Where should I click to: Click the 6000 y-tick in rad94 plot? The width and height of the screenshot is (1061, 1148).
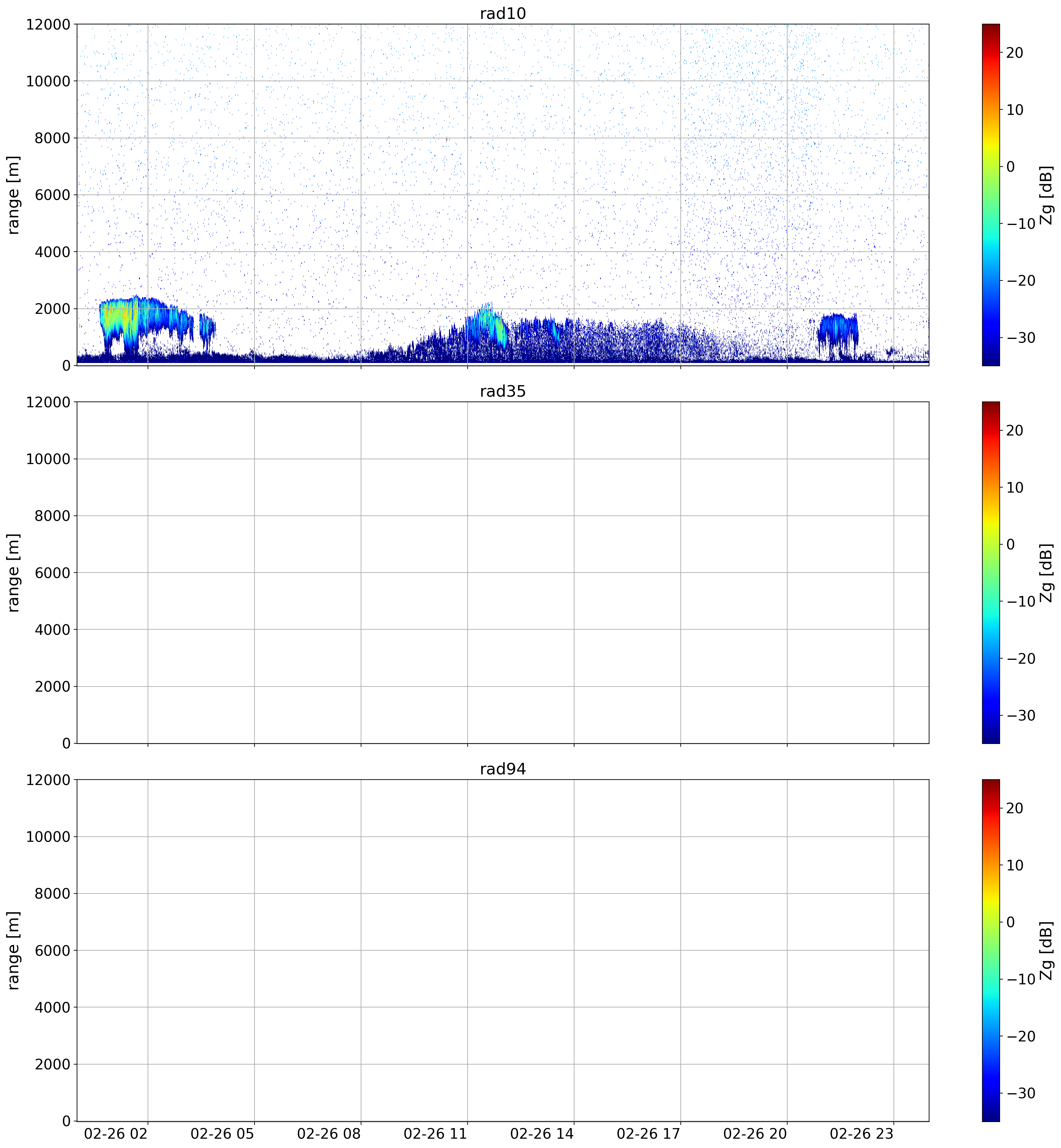tap(52, 951)
